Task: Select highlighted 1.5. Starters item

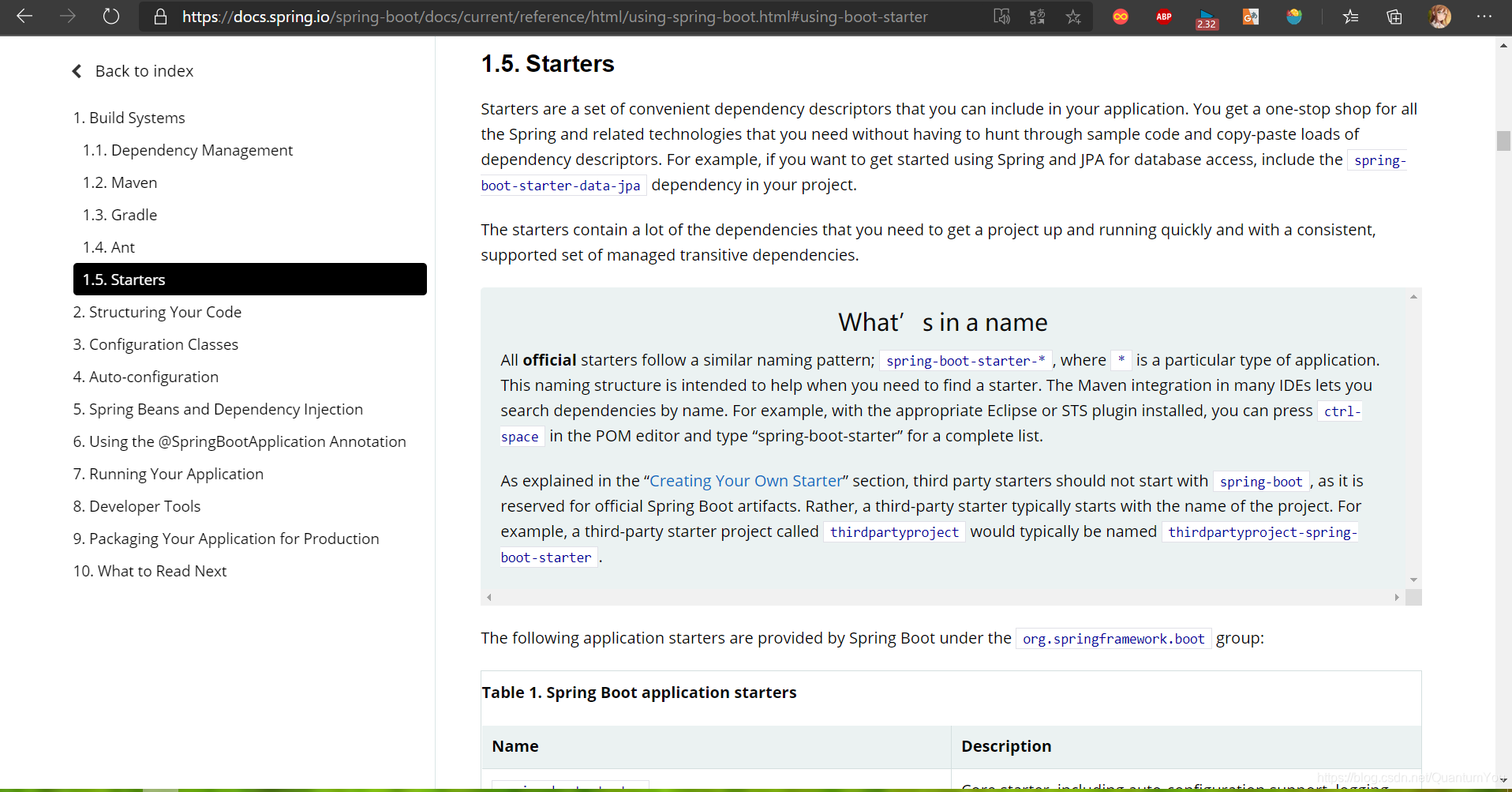Action: [x=250, y=280]
